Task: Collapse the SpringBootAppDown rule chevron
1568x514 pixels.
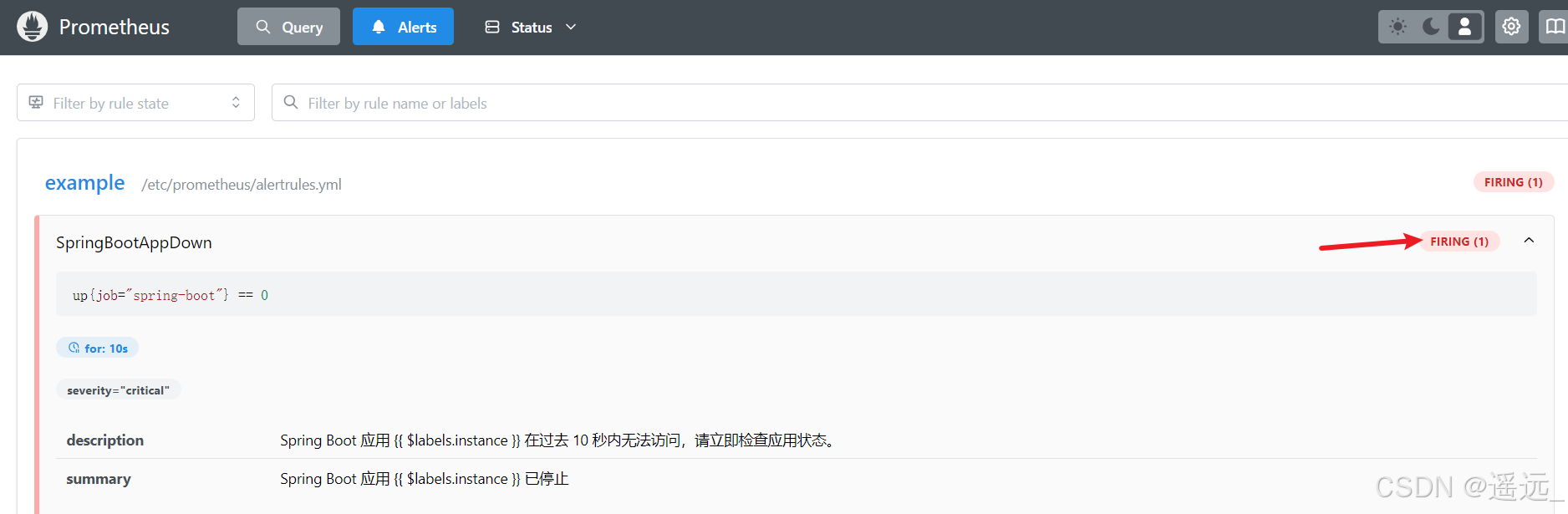Action: click(x=1529, y=241)
